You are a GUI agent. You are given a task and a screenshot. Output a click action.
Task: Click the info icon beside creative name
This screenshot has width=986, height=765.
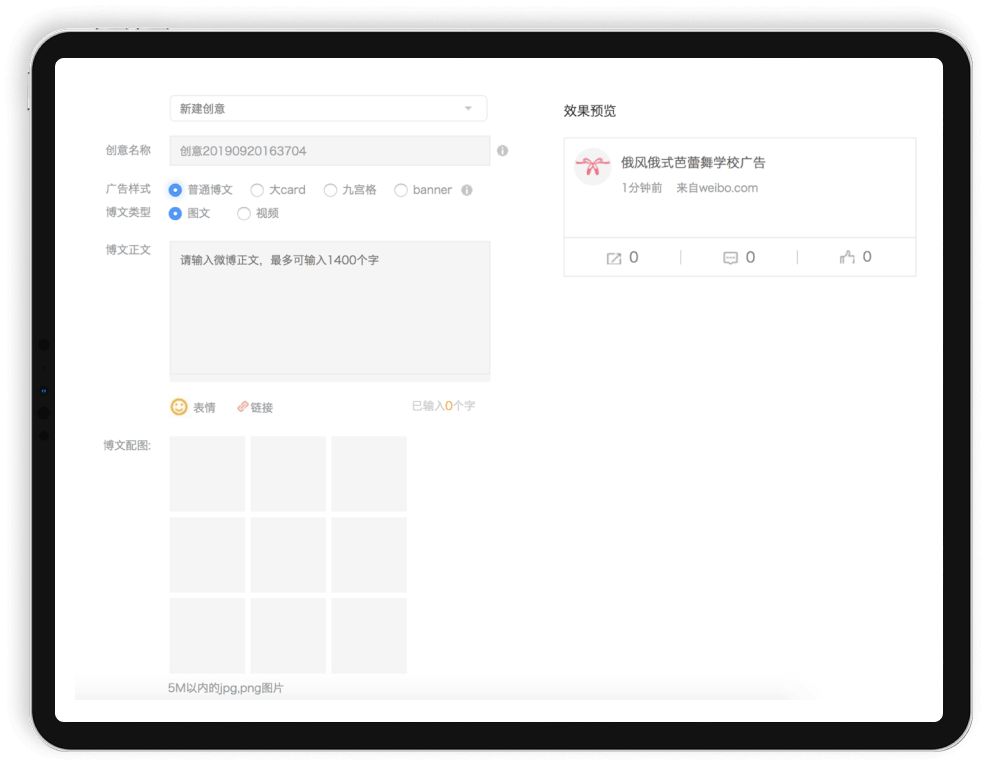502,151
